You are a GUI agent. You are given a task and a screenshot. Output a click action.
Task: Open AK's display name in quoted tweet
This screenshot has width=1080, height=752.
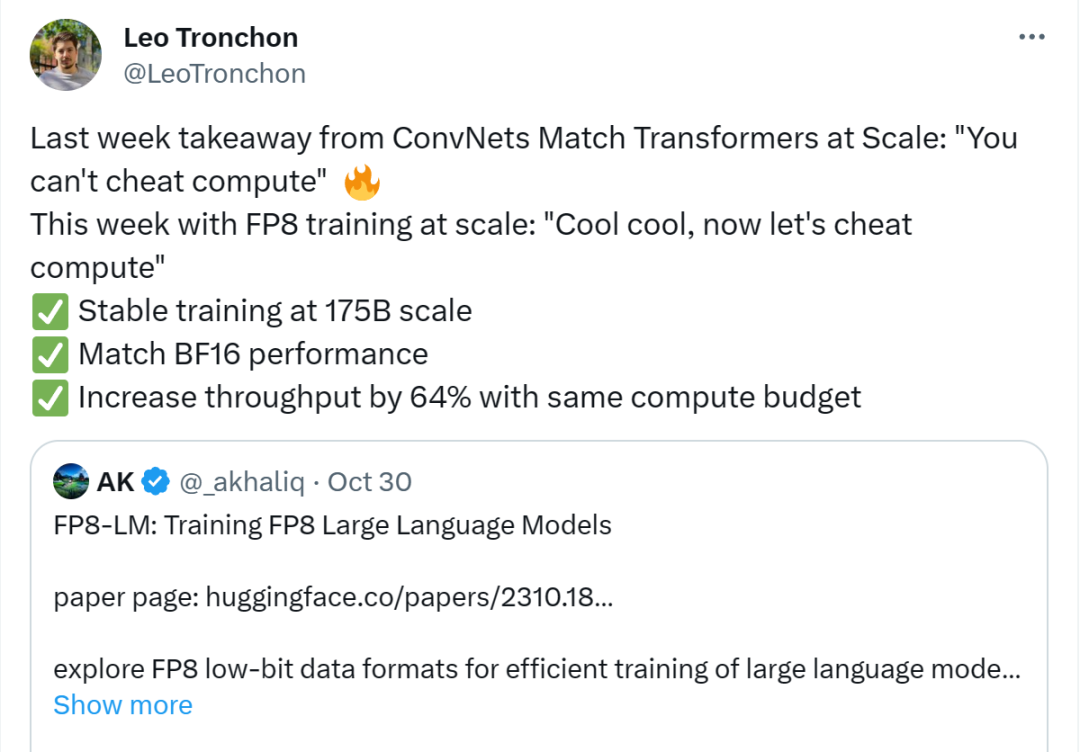point(116,482)
